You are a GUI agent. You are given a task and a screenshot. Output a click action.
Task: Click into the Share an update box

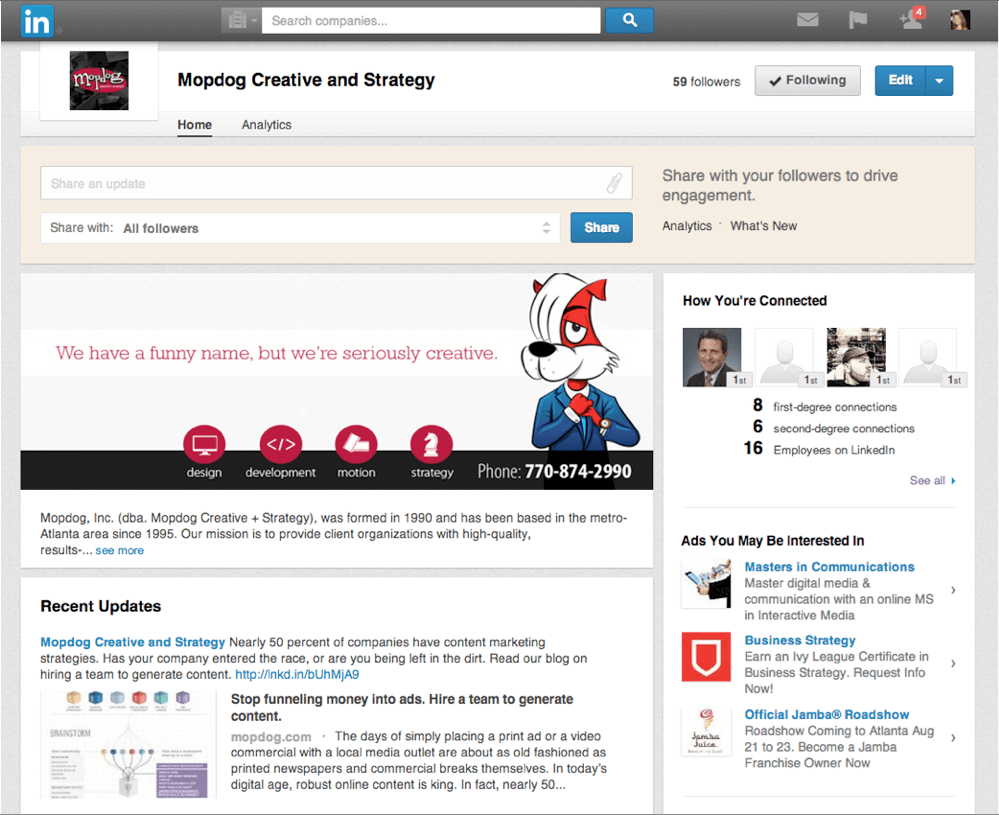(x=336, y=184)
